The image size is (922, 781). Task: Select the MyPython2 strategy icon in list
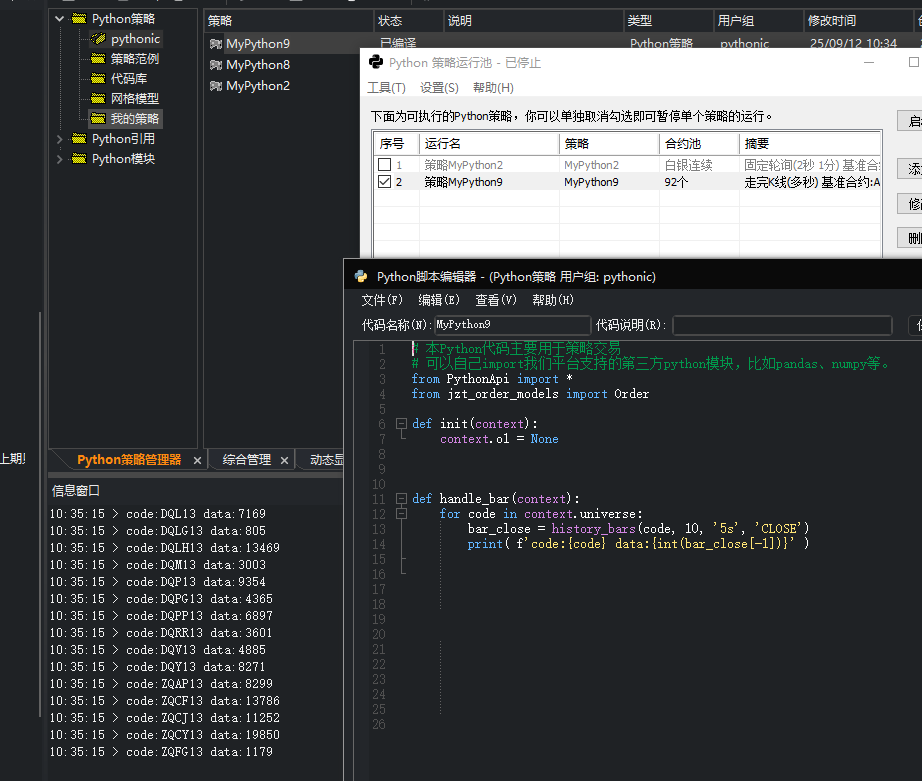pyautogui.click(x=215, y=86)
